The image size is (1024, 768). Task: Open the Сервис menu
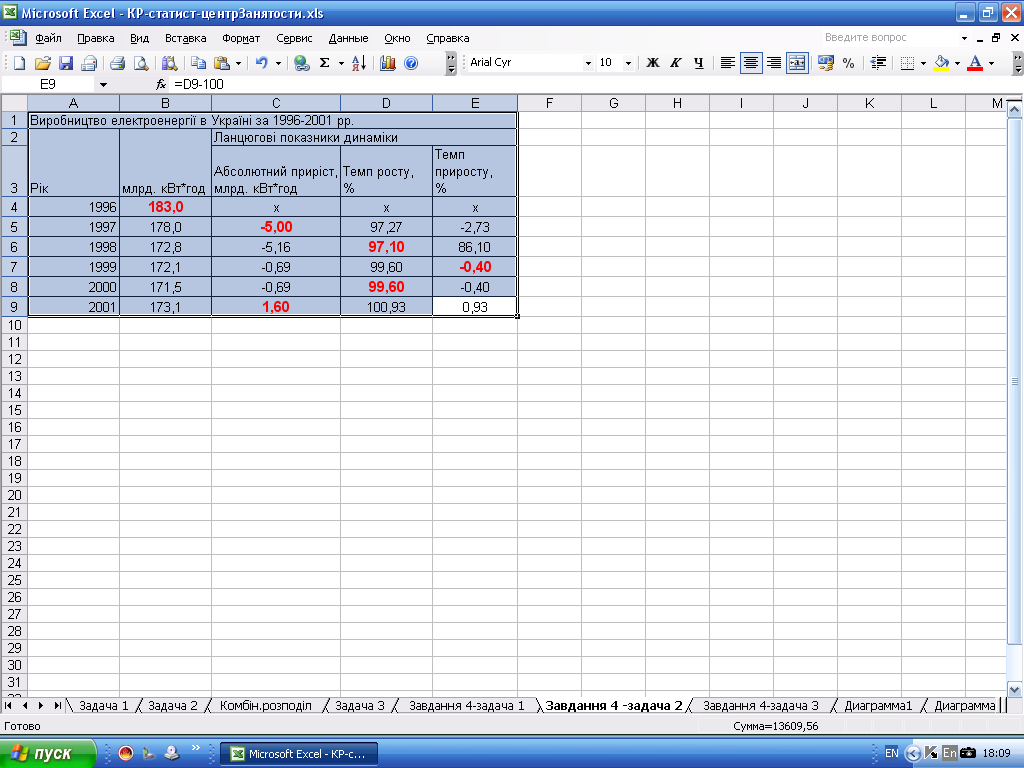(294, 38)
